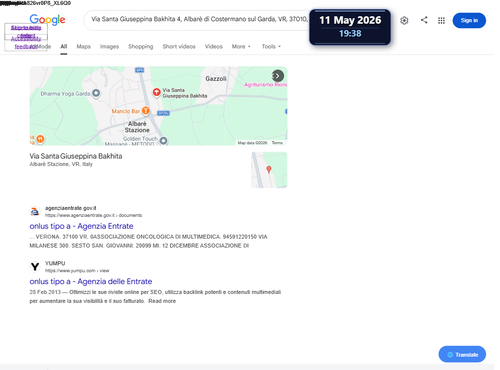Click the Skip to main content link

pyautogui.click(x=26, y=31)
